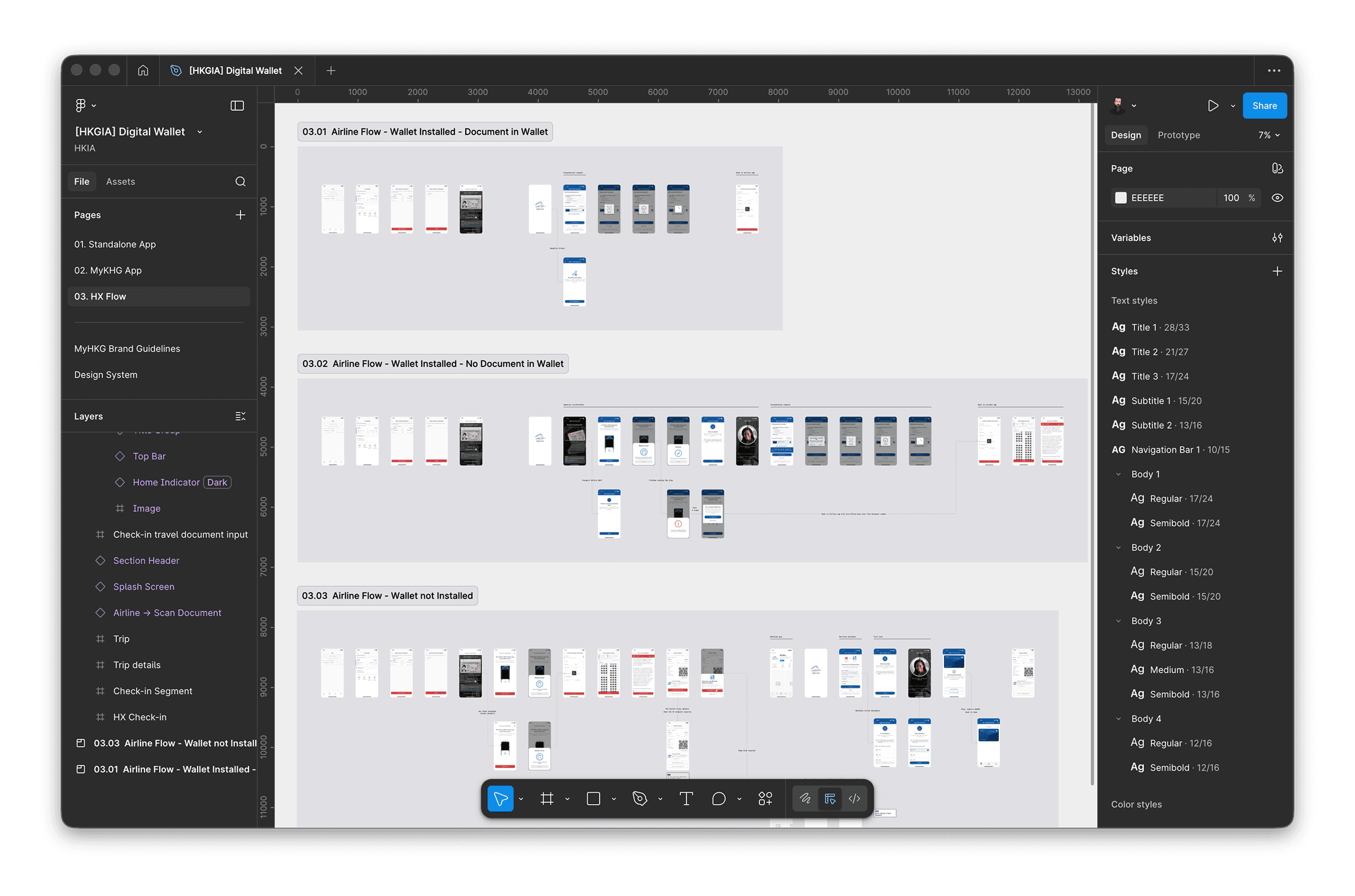The width and height of the screenshot is (1355, 896).
Task: Open the 7% zoom dropdown
Action: 1269,135
